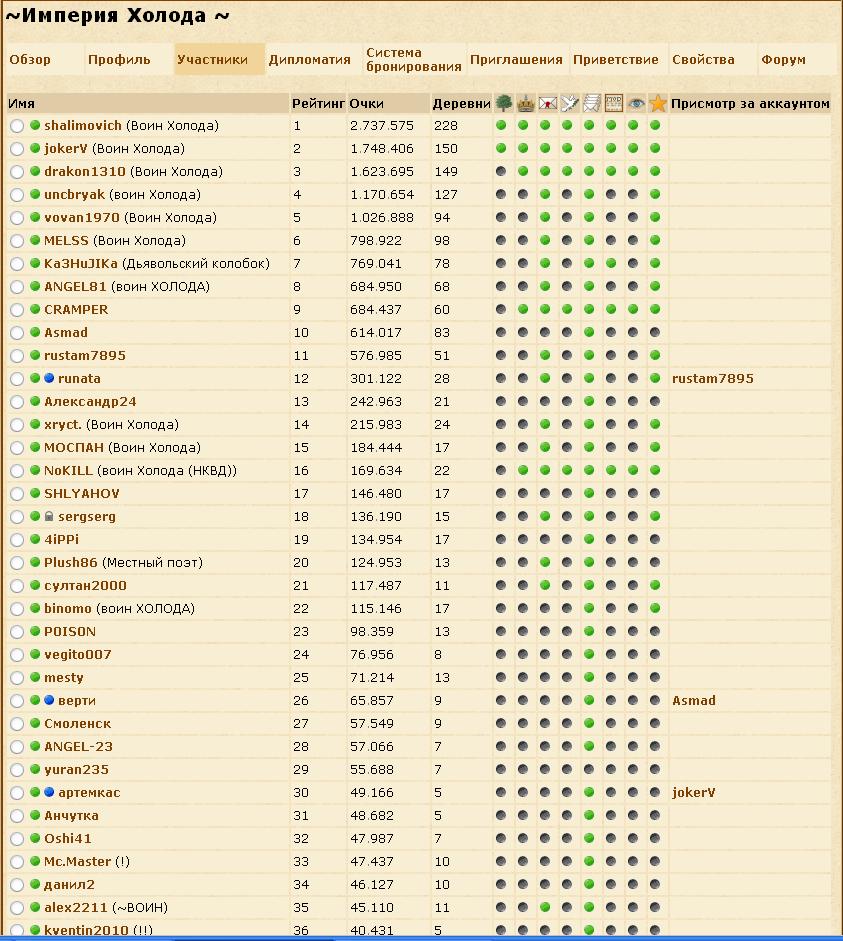Click green crown-column dot in NoKILL row
Image resolution: width=843 pixels, height=941 pixels.
click(523, 470)
